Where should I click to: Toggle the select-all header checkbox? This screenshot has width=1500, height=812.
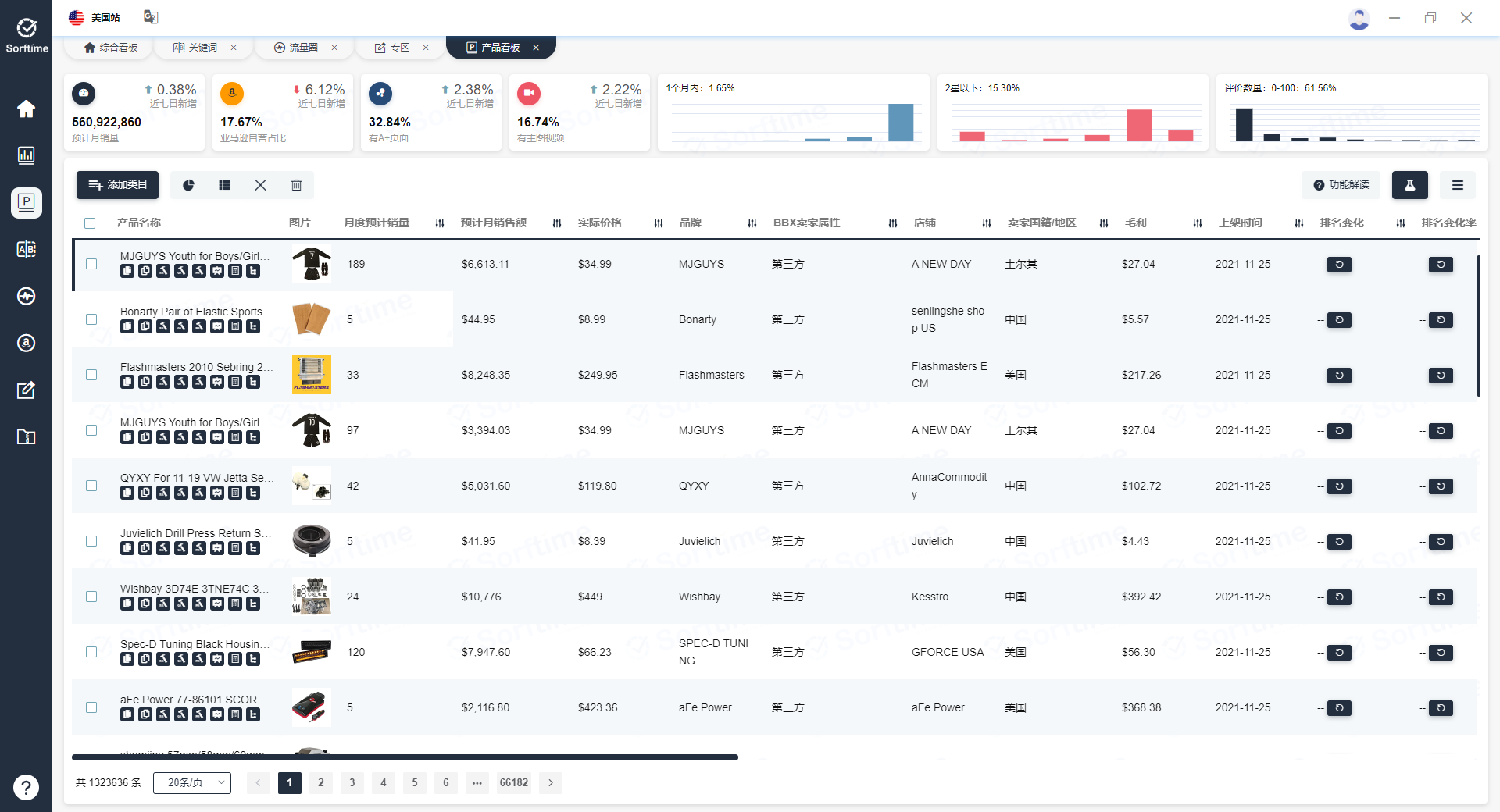tap(90, 223)
